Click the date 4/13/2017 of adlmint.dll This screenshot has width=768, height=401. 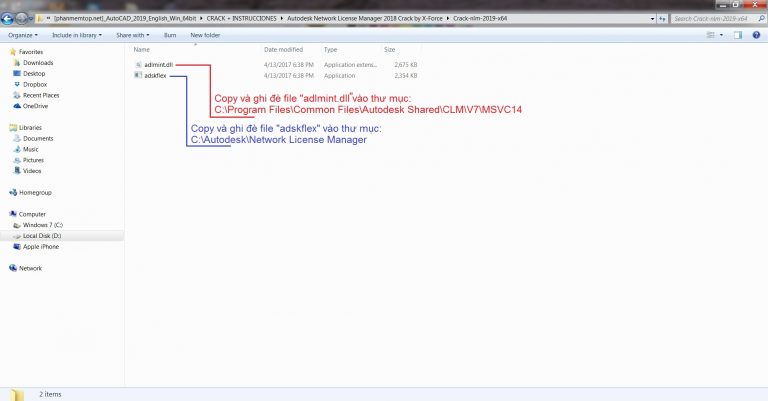[x=288, y=65]
